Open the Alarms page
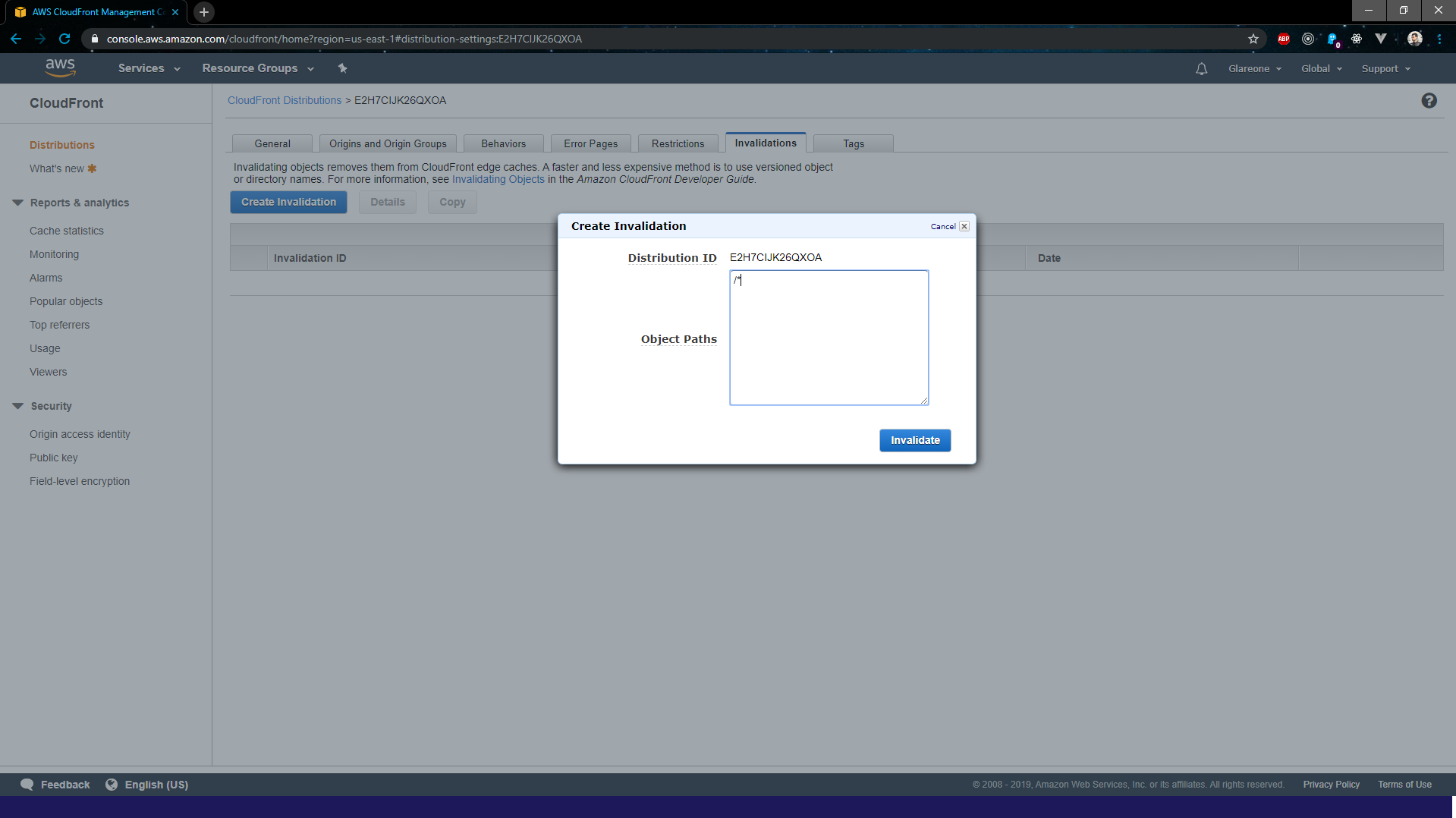The image size is (1456, 818). point(46,278)
